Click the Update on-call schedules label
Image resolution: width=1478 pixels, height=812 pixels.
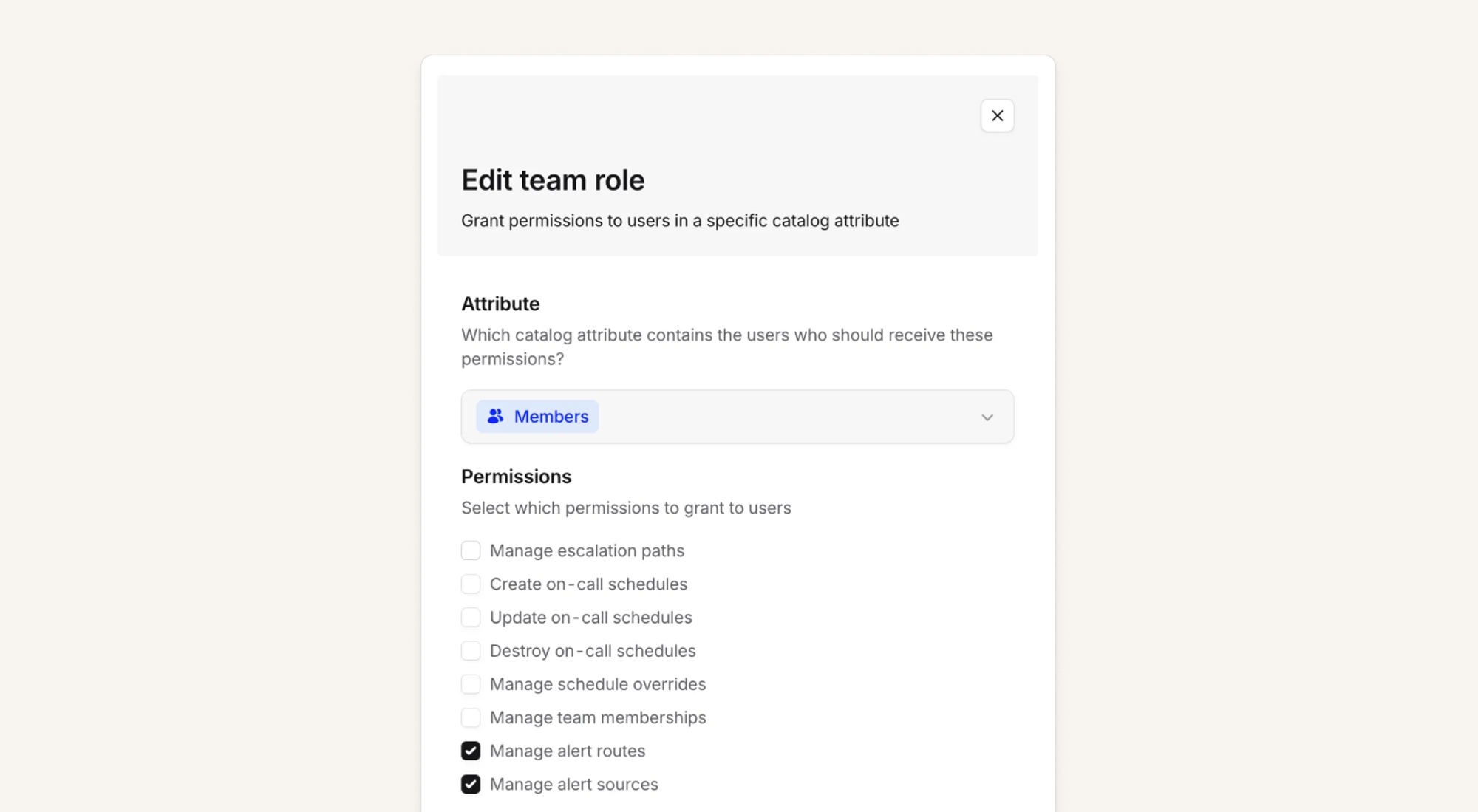click(x=590, y=617)
